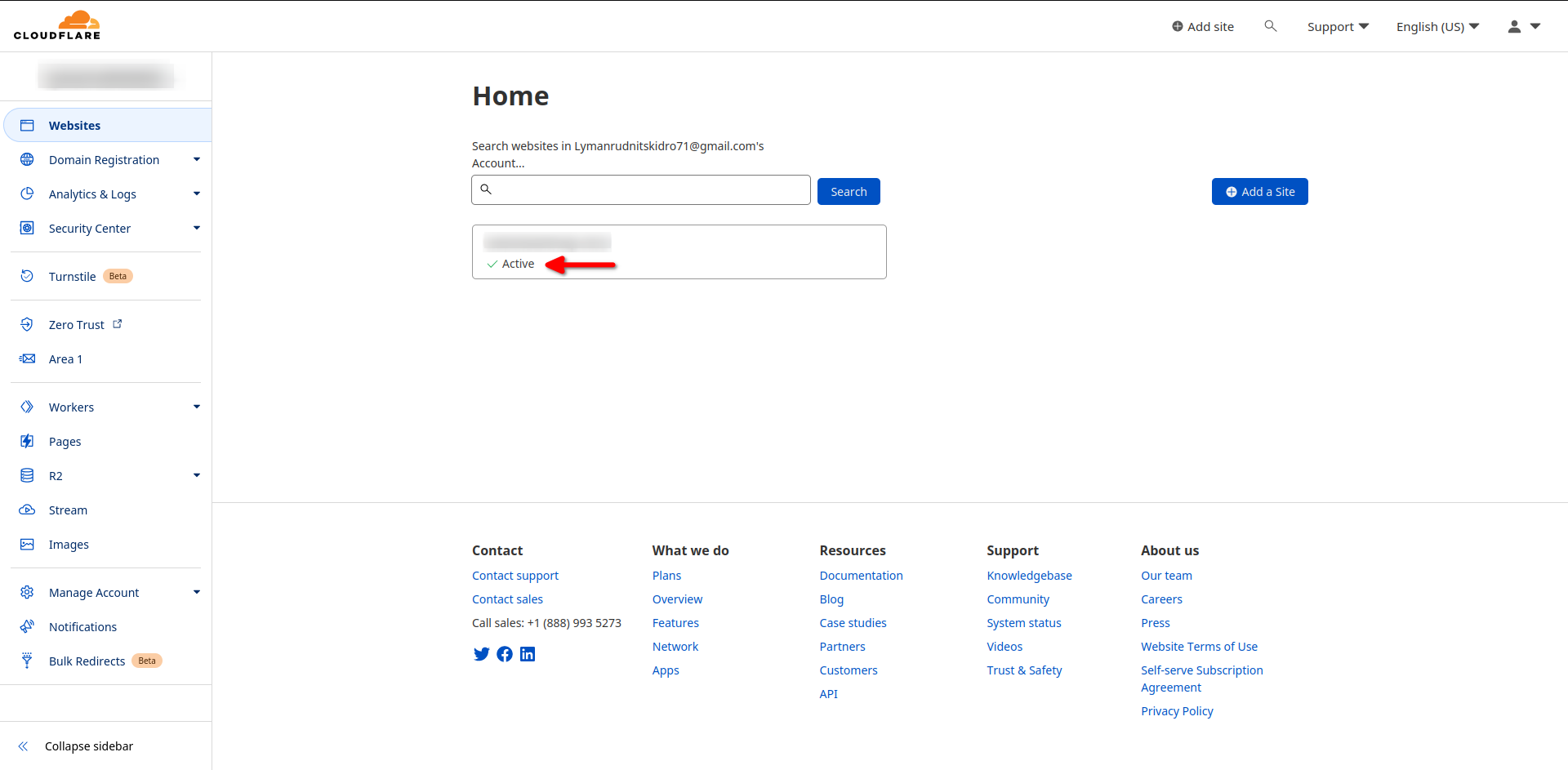Click the Zero Trust shield icon
This screenshot has height=770, width=1568.
(27, 324)
